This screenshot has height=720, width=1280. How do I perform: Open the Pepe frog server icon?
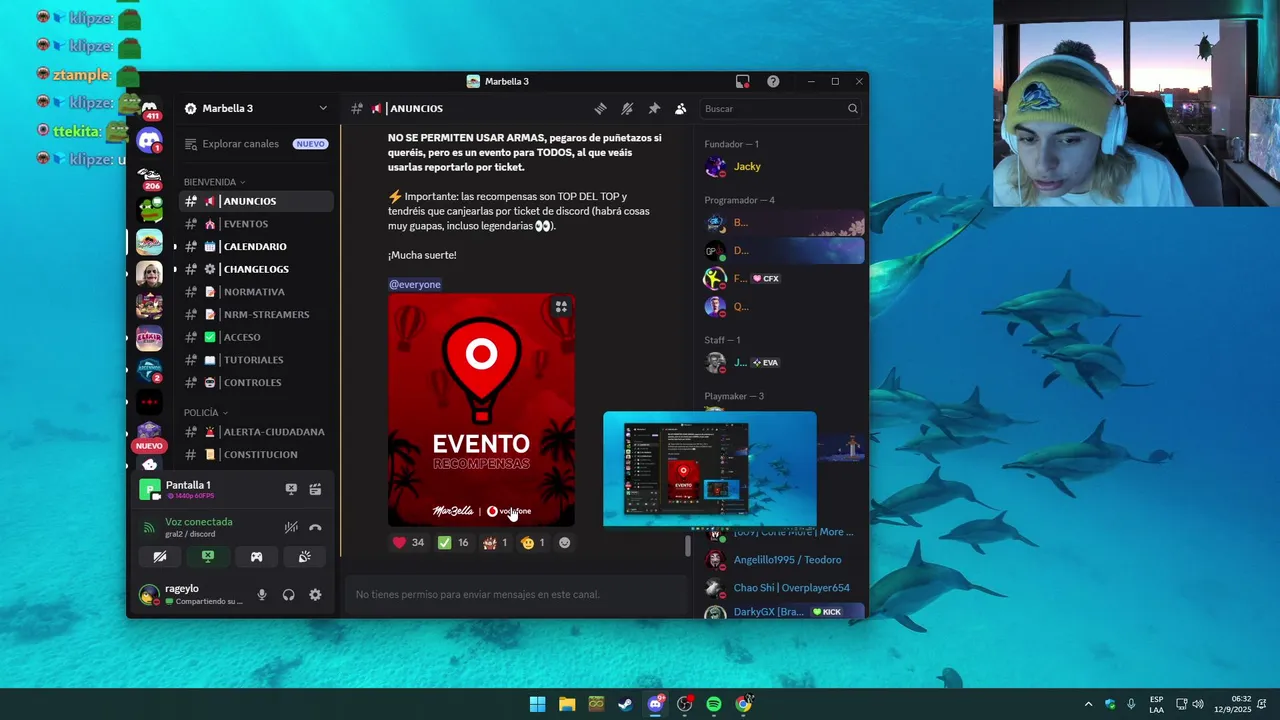point(149,209)
